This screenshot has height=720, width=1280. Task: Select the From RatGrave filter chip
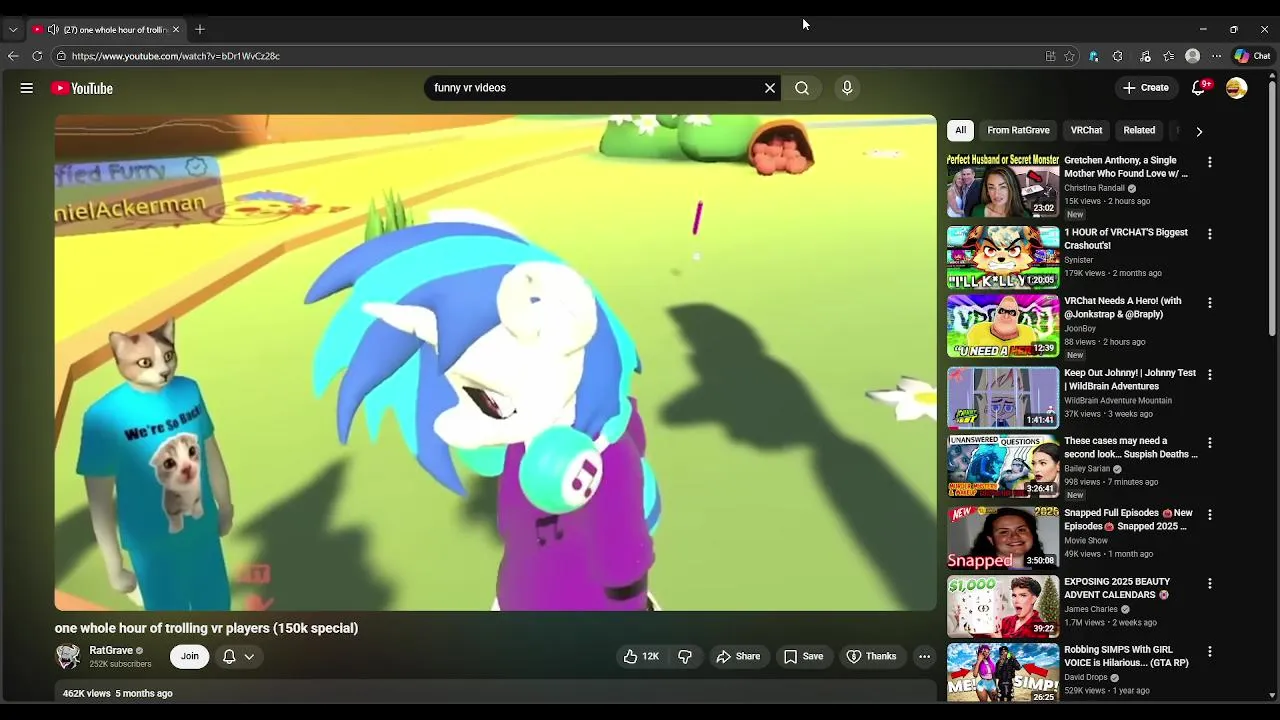pyautogui.click(x=1018, y=130)
